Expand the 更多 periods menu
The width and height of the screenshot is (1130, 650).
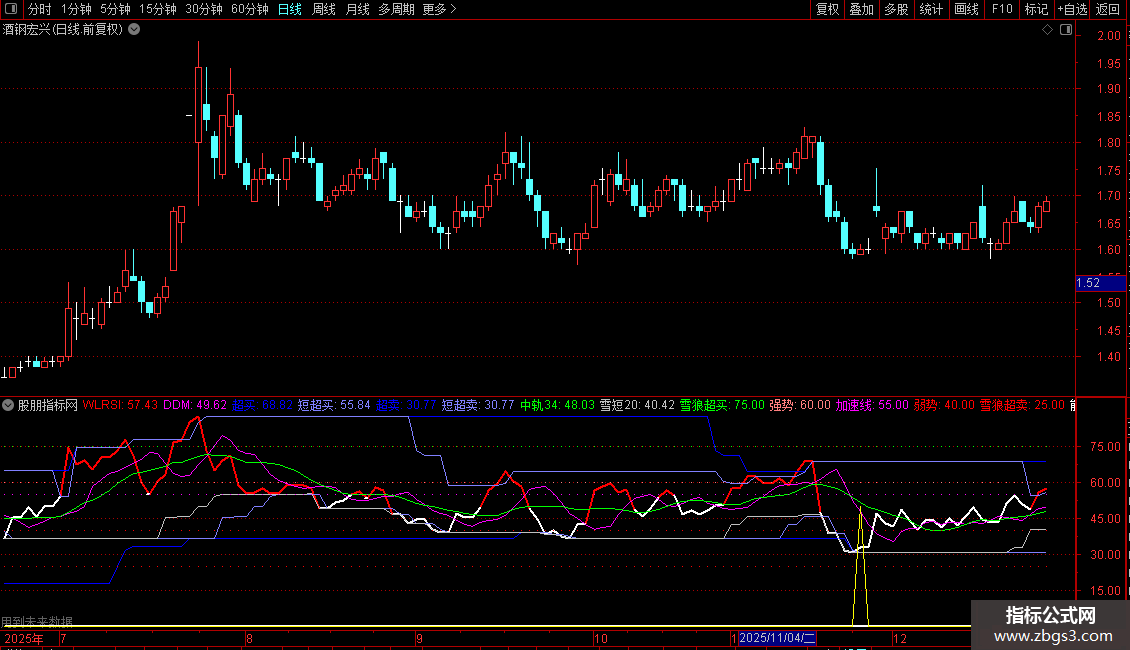pos(439,10)
